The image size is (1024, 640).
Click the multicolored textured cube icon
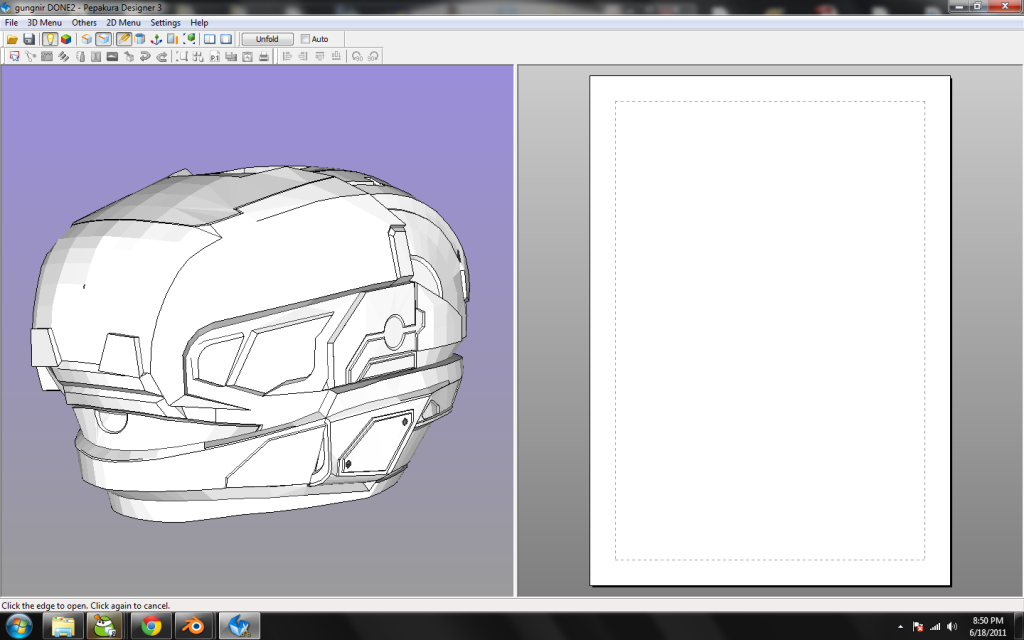[x=66, y=39]
